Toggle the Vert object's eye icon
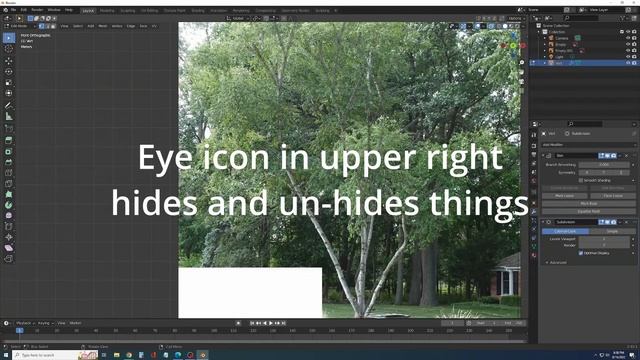640x360 pixels. (628, 63)
